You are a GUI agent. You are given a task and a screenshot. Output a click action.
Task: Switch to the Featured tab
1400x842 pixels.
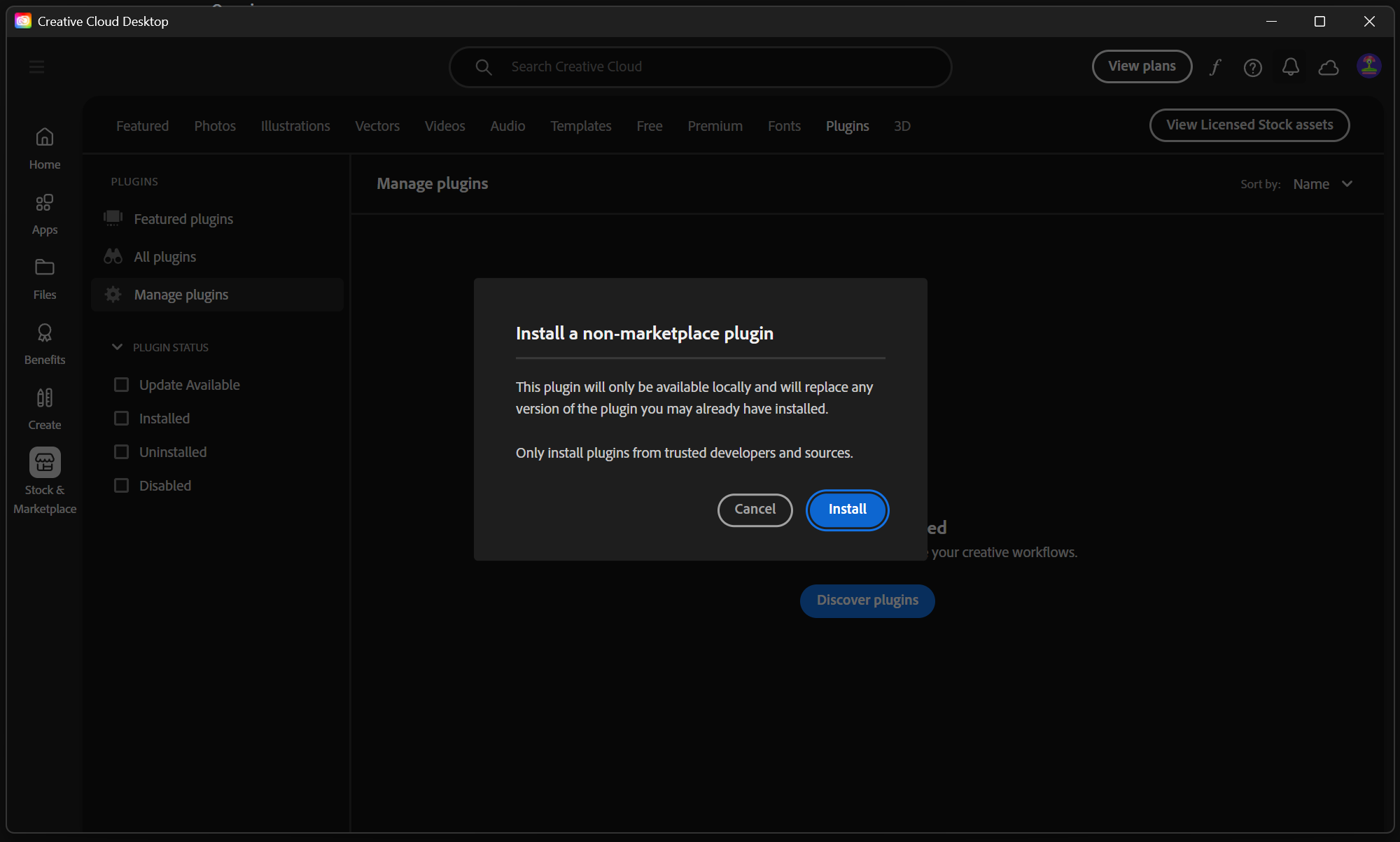click(x=142, y=126)
